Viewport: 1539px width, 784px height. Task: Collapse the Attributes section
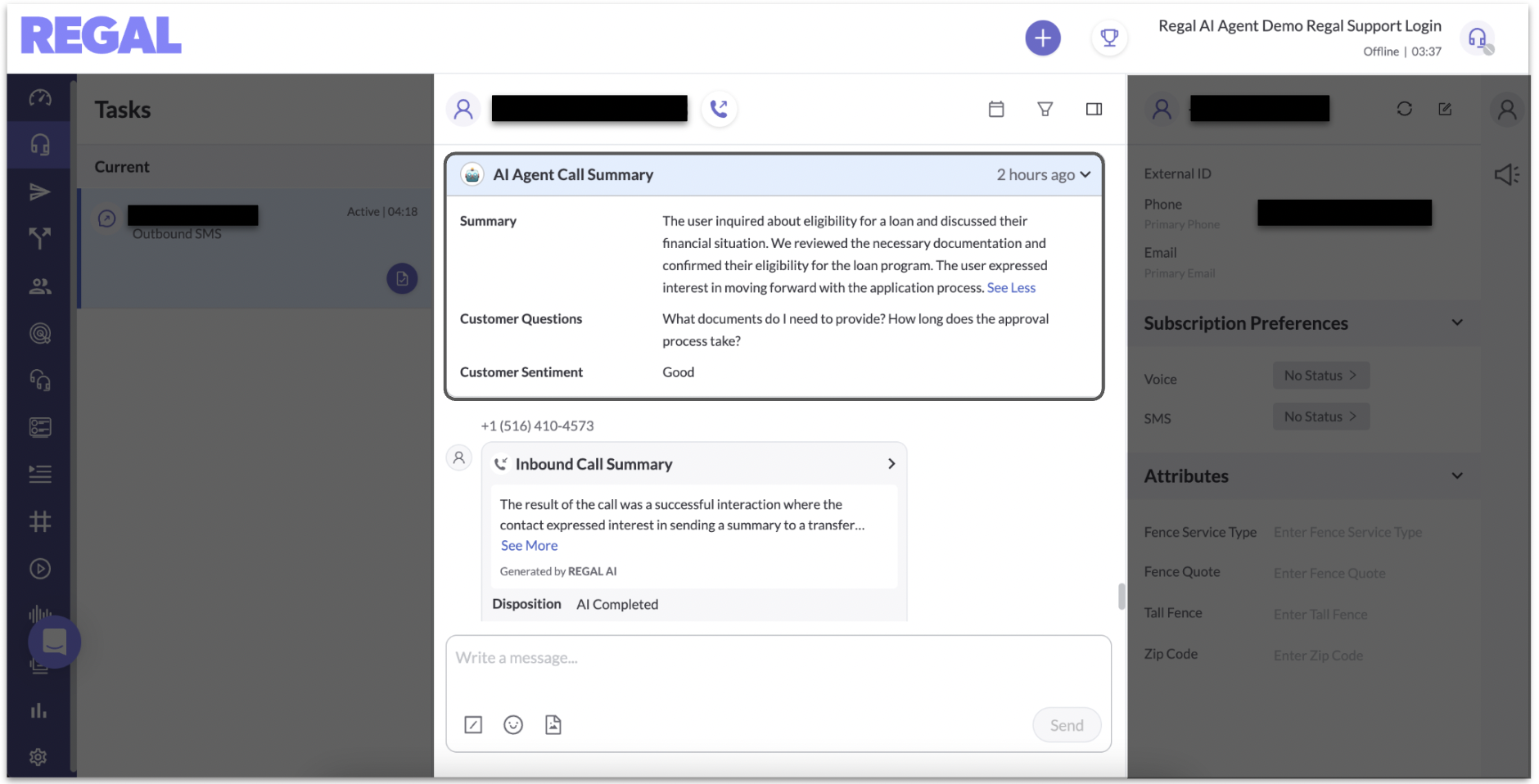click(x=1457, y=475)
